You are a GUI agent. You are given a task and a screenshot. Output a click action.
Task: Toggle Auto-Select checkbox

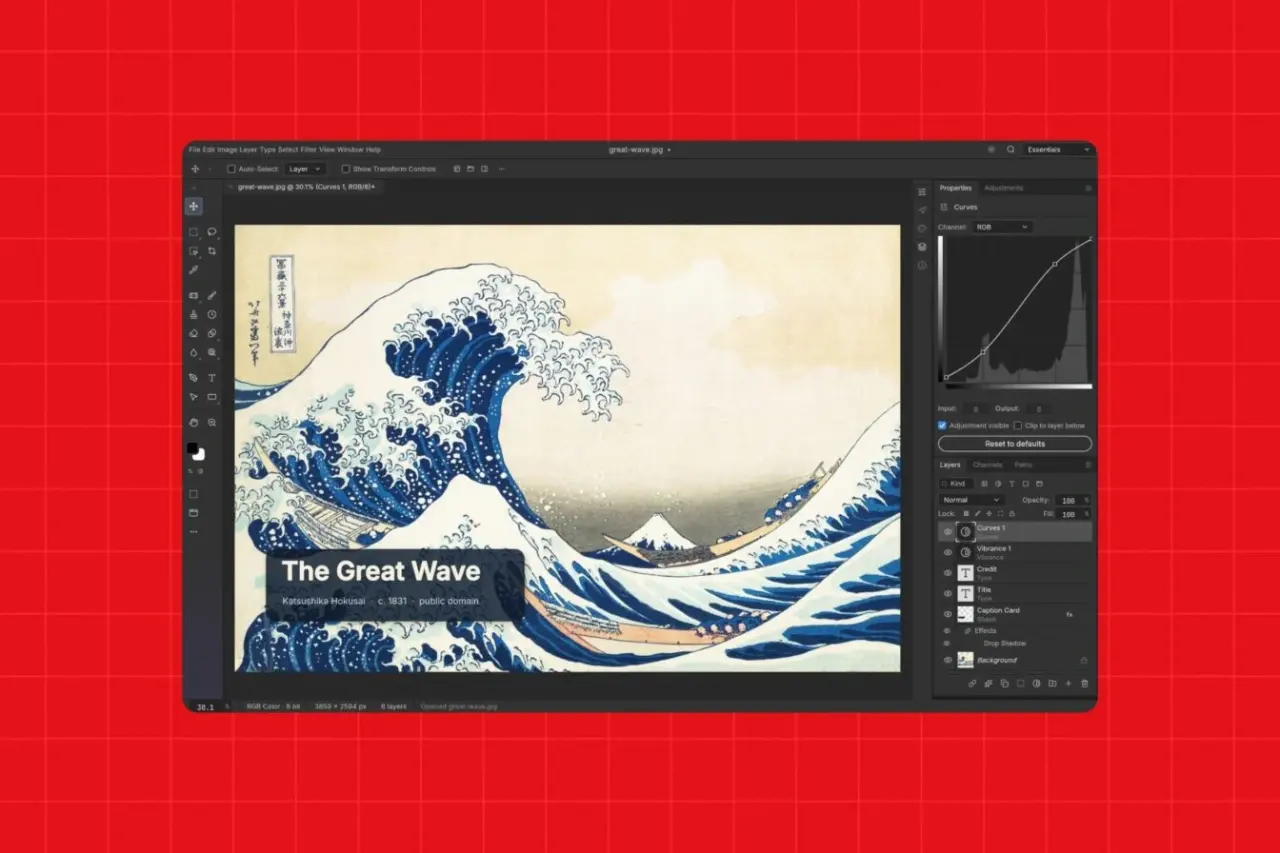point(231,169)
